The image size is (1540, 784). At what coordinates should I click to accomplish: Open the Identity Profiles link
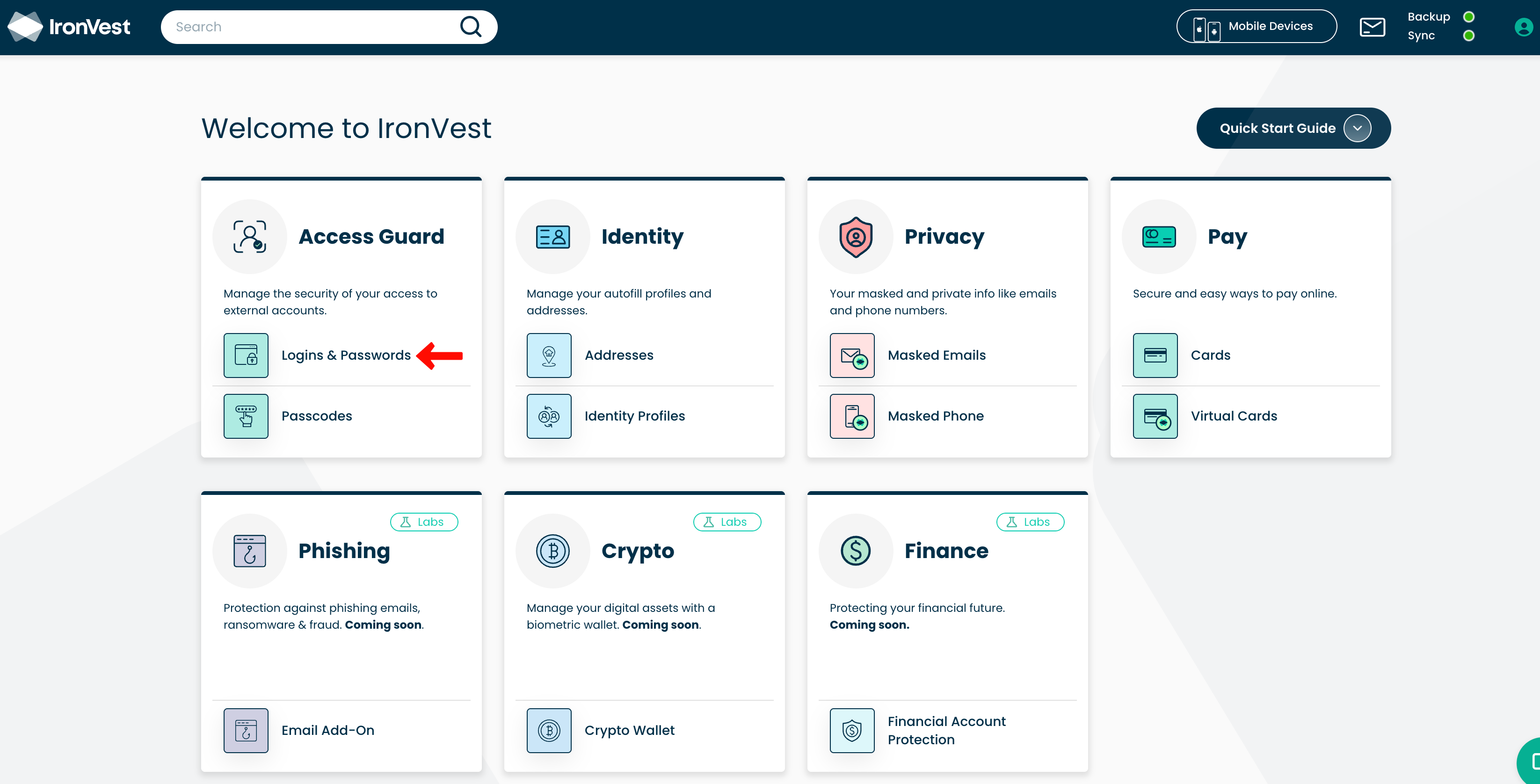(x=635, y=416)
